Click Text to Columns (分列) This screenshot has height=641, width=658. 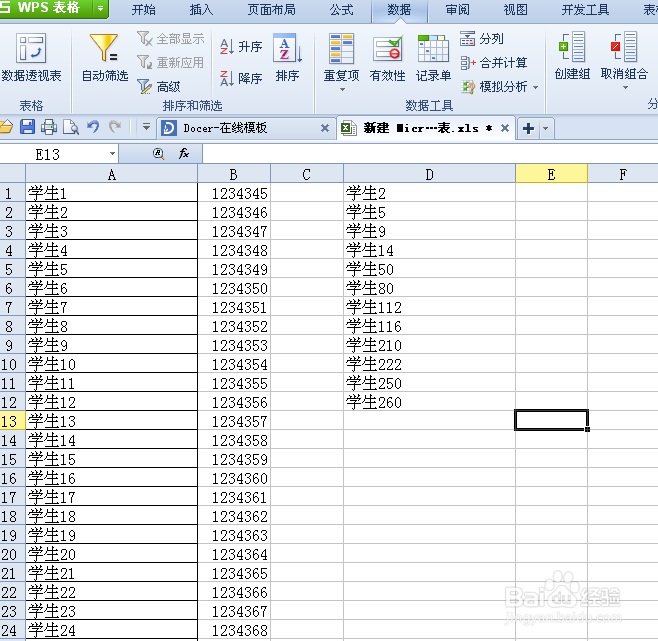click(482, 39)
